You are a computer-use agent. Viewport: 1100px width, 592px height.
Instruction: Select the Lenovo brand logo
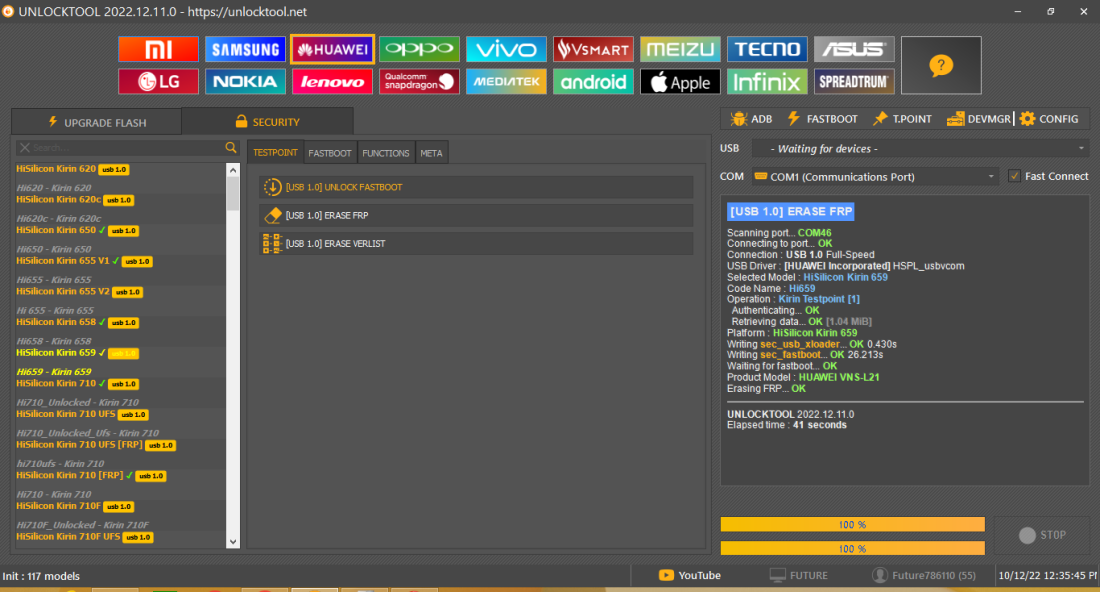[333, 81]
